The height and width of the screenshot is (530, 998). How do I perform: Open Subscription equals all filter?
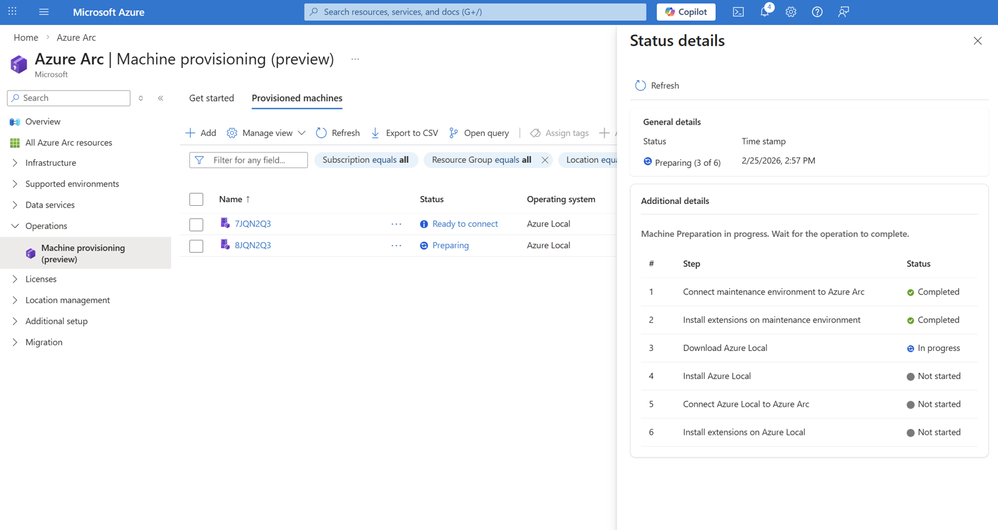pyautogui.click(x=365, y=160)
